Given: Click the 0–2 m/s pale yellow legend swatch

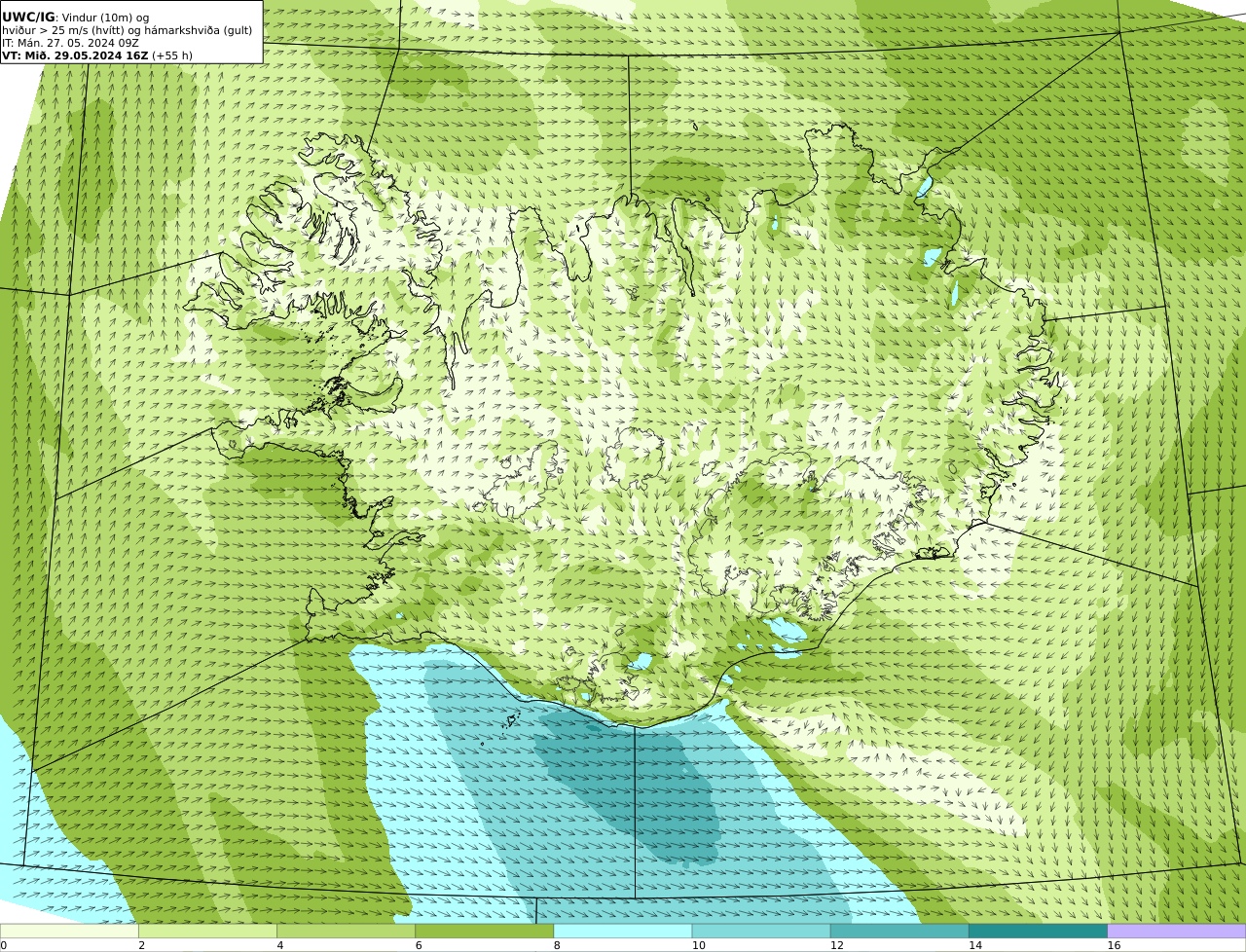Looking at the screenshot, I should (x=69, y=931).
